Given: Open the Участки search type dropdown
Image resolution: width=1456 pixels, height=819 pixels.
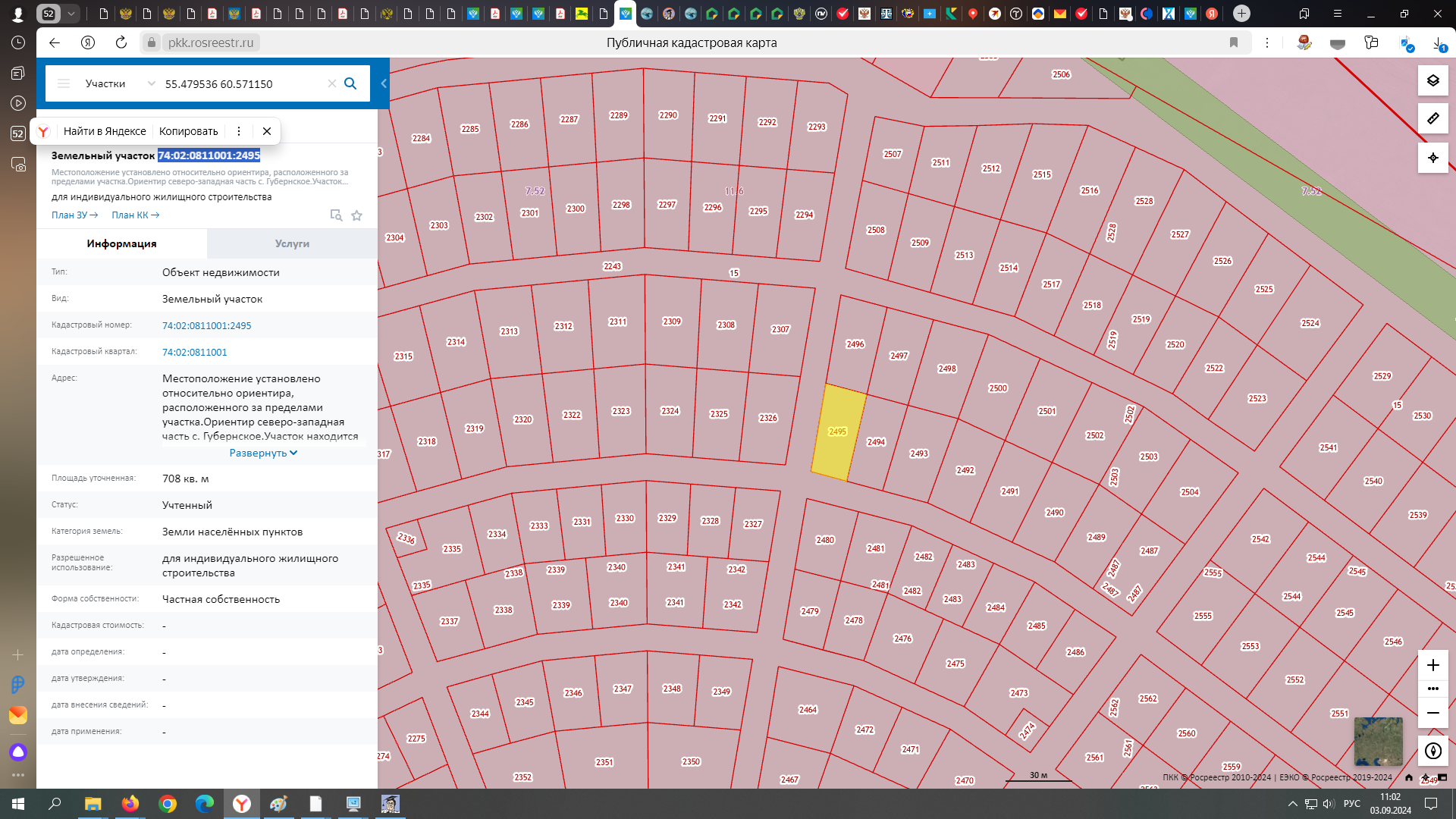Looking at the screenshot, I should [120, 83].
